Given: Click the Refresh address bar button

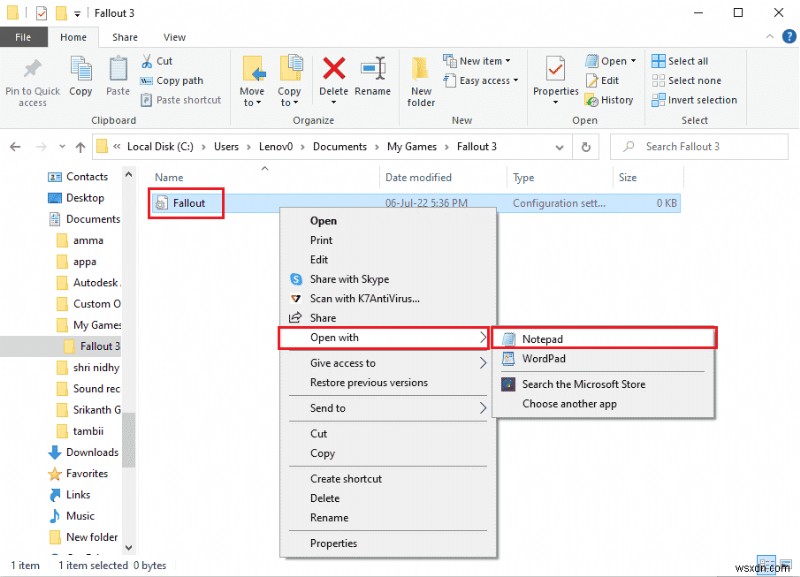Looking at the screenshot, I should point(586,147).
